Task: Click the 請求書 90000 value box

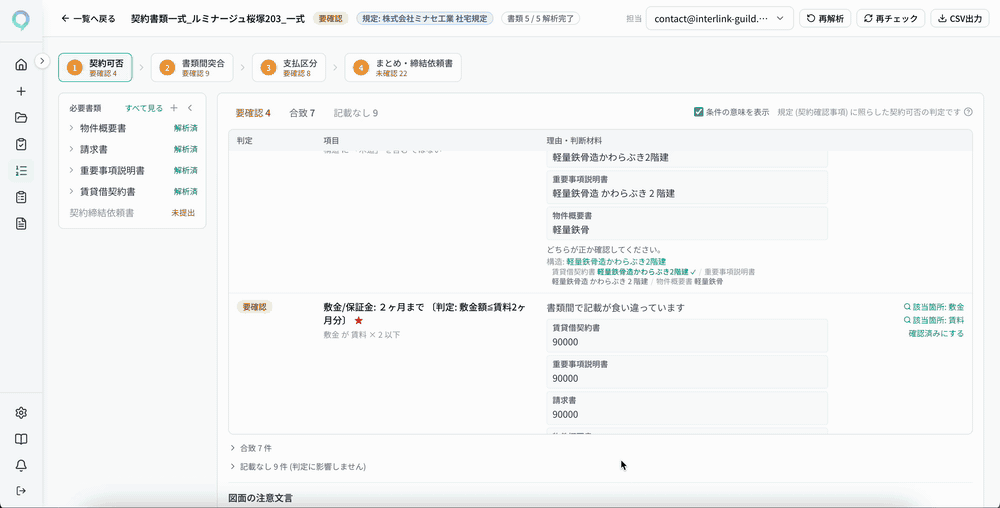Action: [x=687, y=408]
